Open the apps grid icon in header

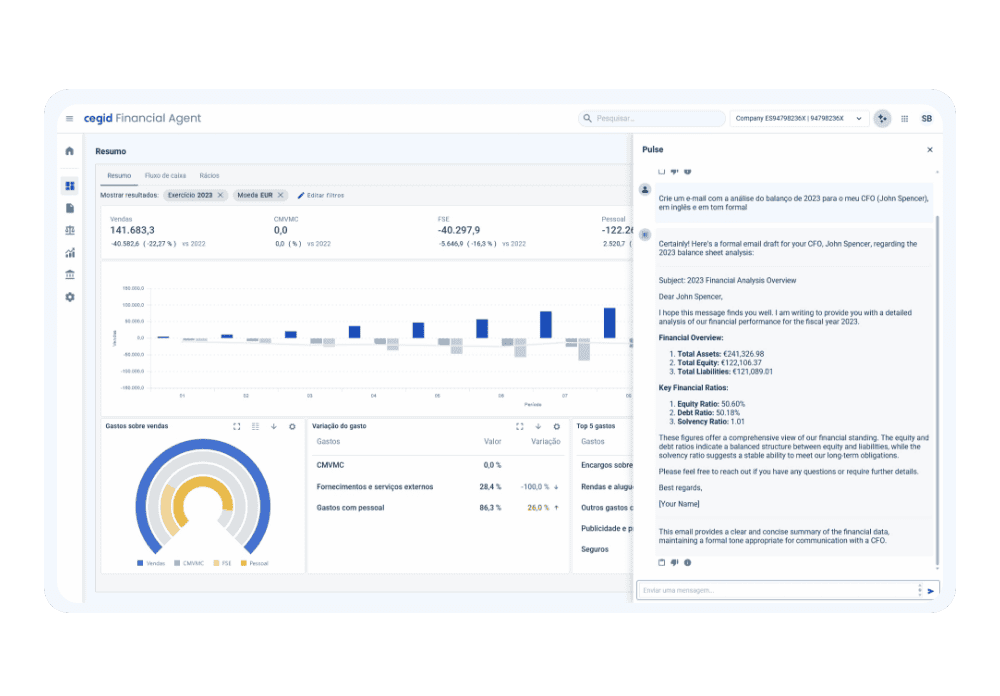(x=905, y=118)
